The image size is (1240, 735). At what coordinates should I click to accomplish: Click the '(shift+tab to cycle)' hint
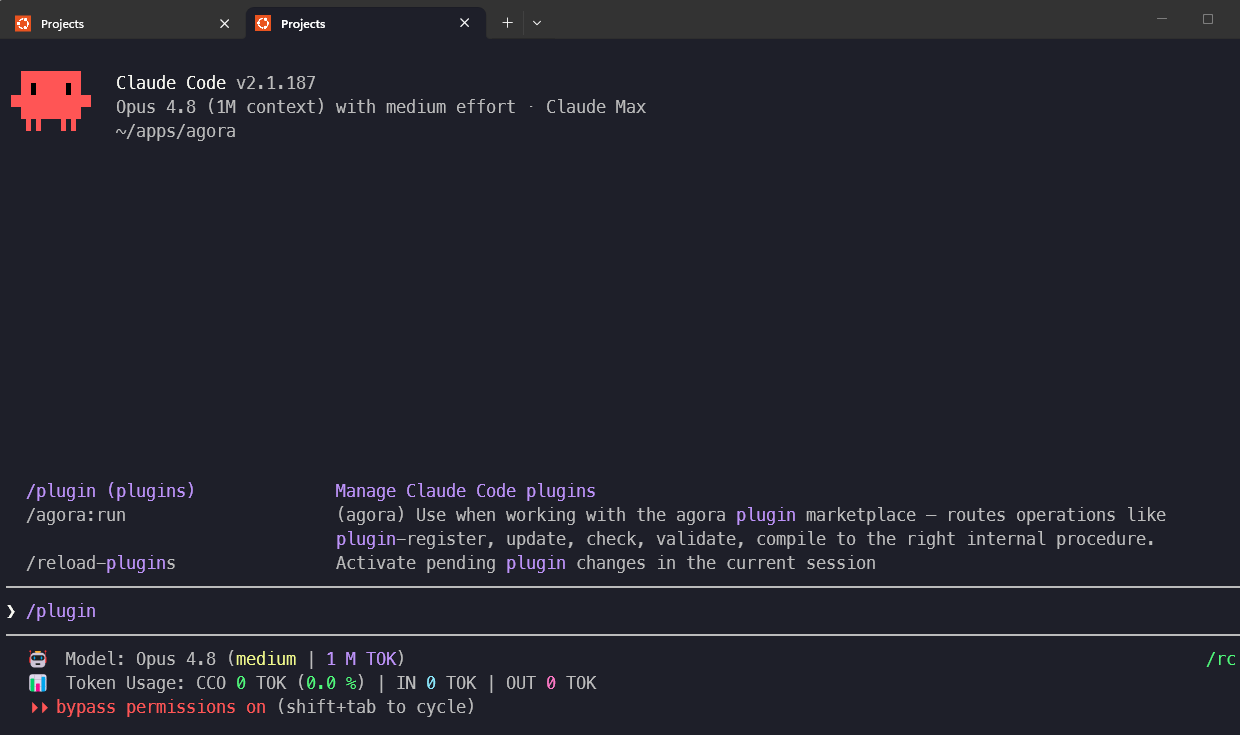coord(375,707)
